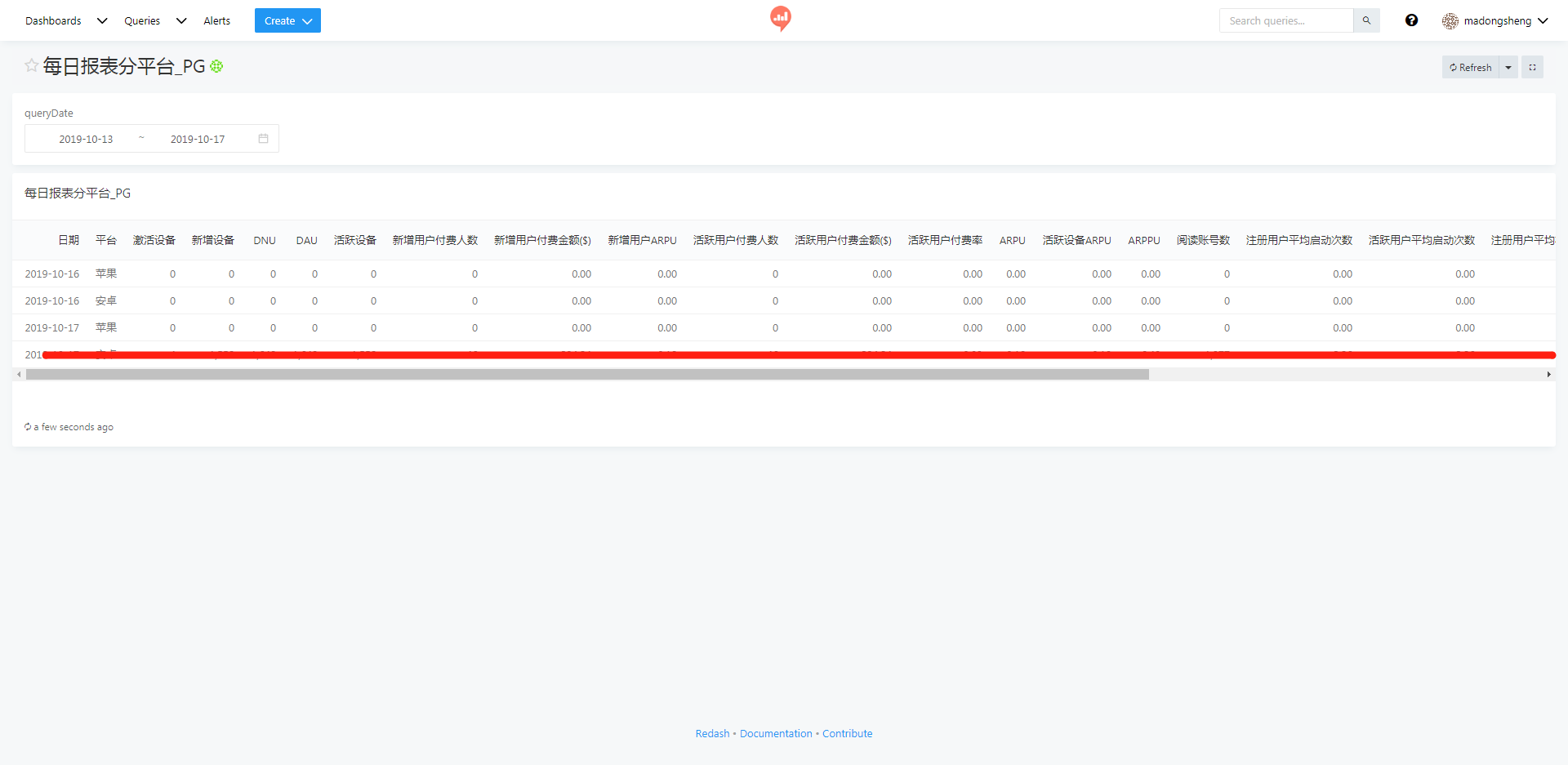This screenshot has height=765, width=1568.
Task: Open the date range calendar icon
Action: pos(263,139)
